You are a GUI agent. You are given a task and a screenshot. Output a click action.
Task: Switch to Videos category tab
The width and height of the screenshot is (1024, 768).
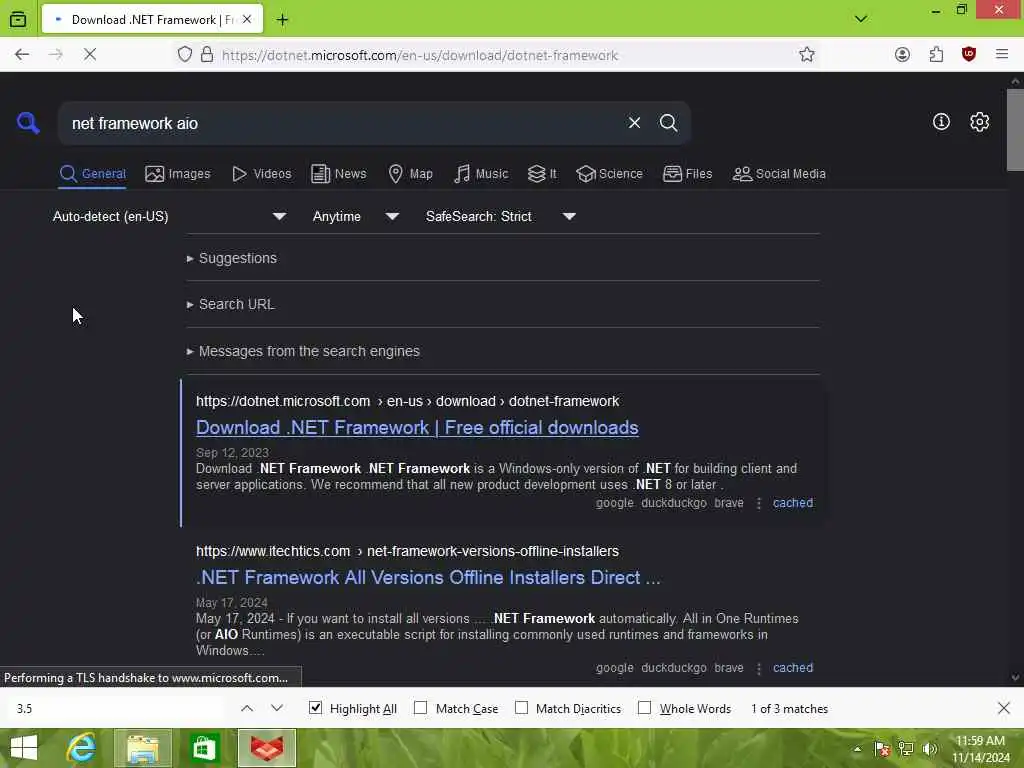(x=262, y=174)
